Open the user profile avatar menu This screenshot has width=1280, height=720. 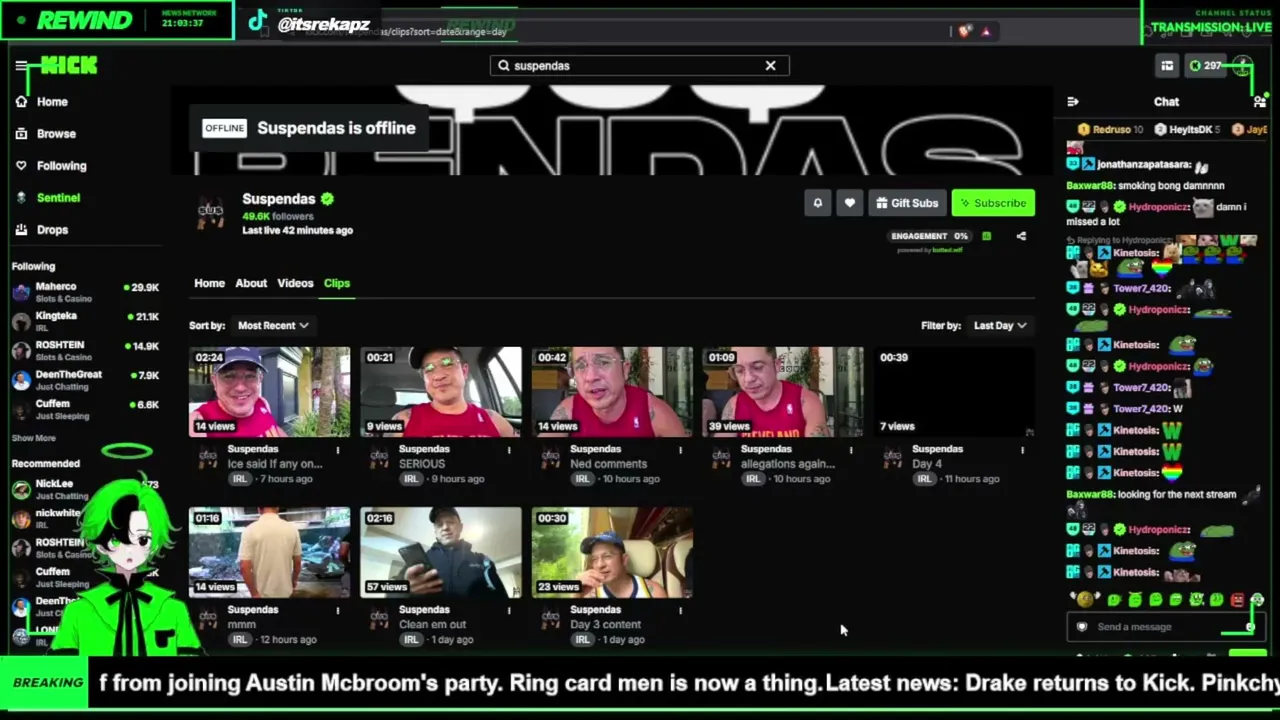click(x=1243, y=66)
